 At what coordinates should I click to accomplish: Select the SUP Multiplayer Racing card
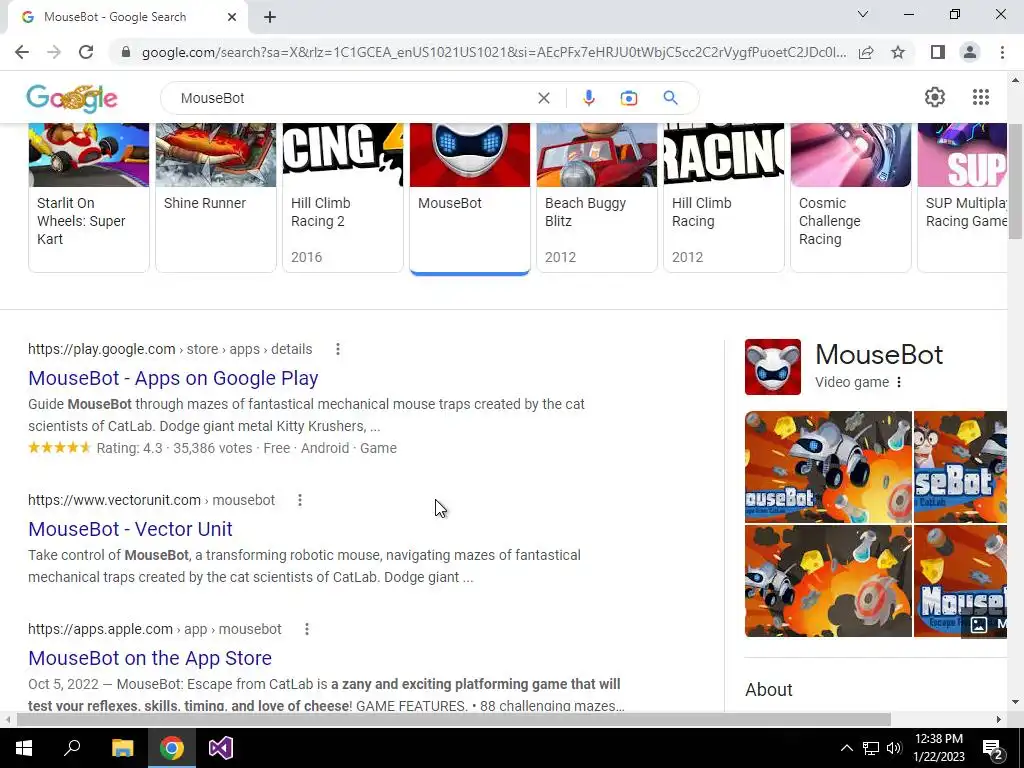(962, 197)
